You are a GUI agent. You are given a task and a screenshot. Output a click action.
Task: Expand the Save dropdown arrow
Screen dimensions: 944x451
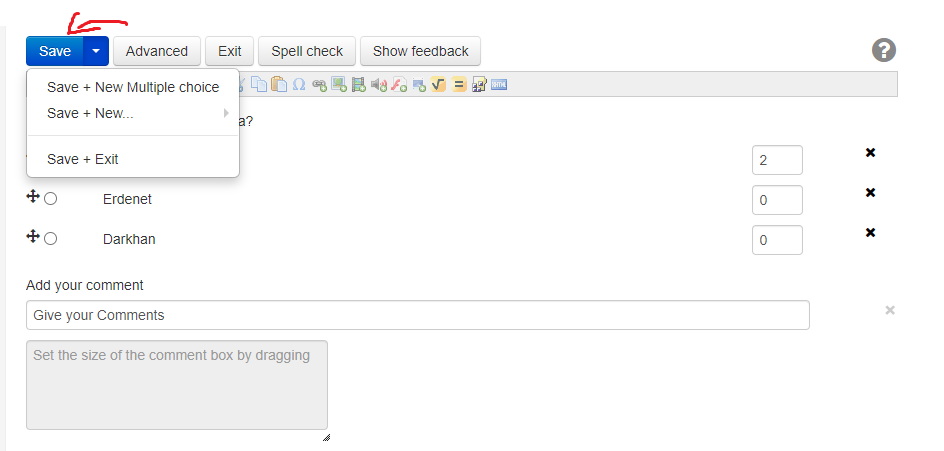96,51
